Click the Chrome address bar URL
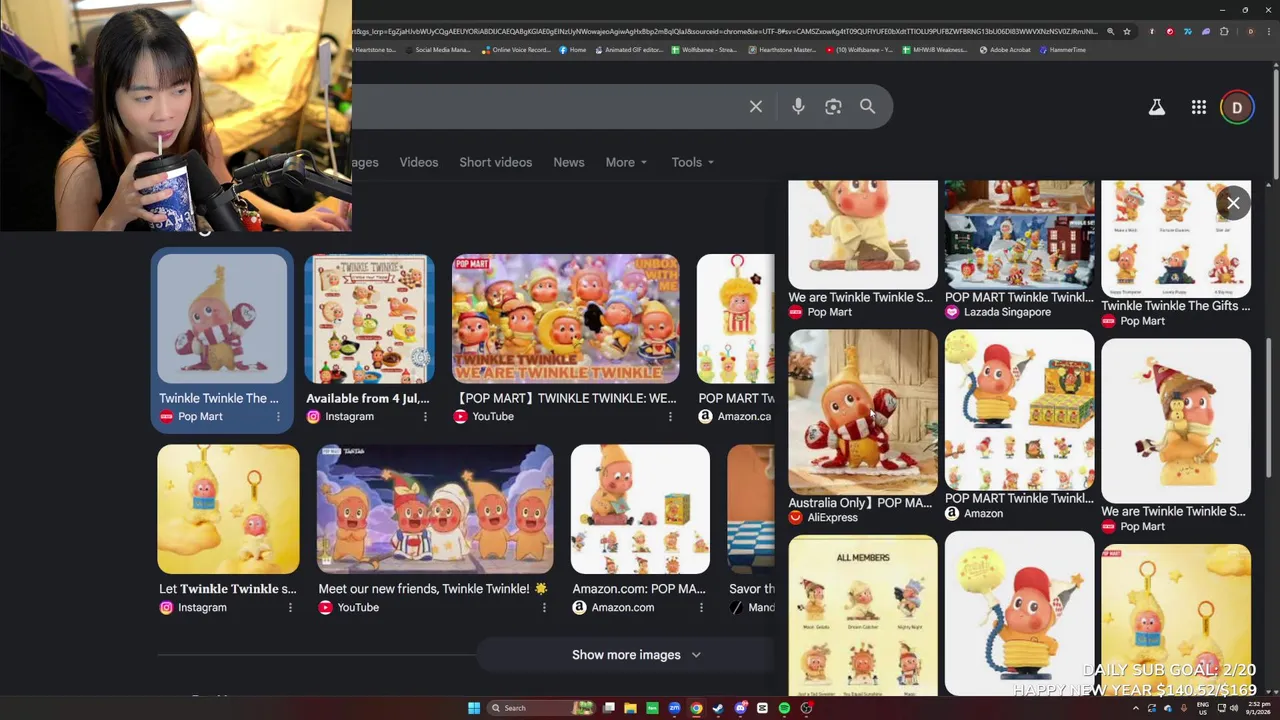Viewport: 1280px width, 720px height. [x=725, y=31]
